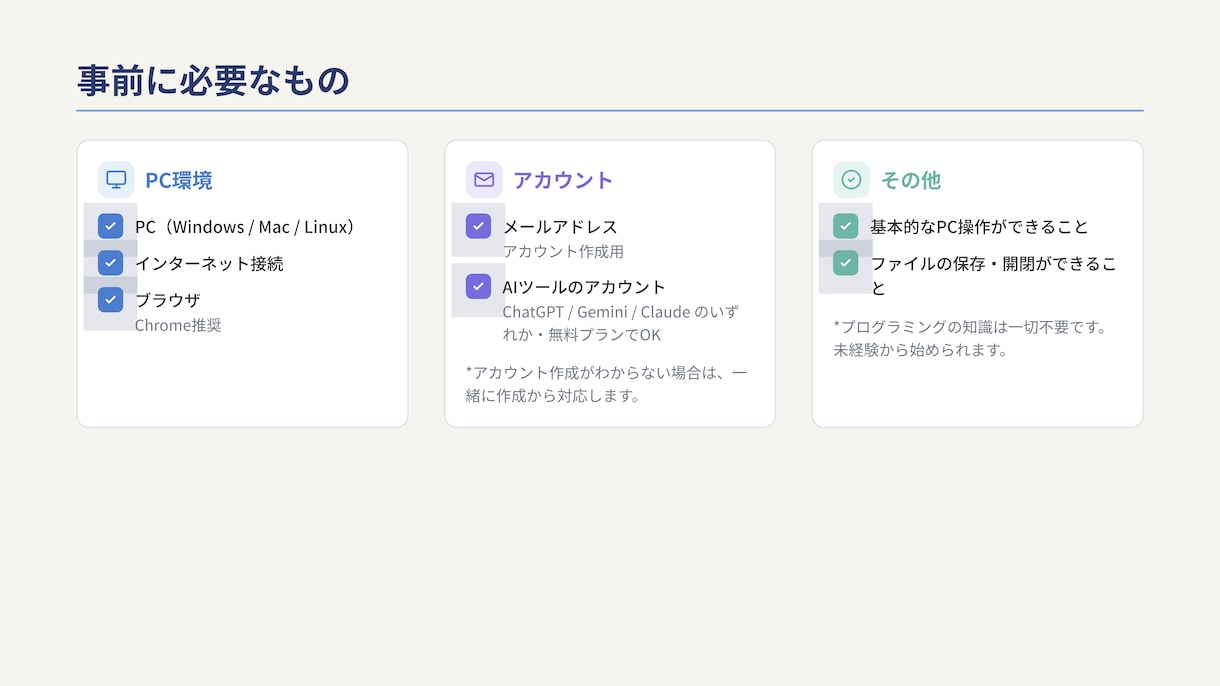Click the メールアドレス label
The height and width of the screenshot is (686, 1220).
(x=560, y=227)
